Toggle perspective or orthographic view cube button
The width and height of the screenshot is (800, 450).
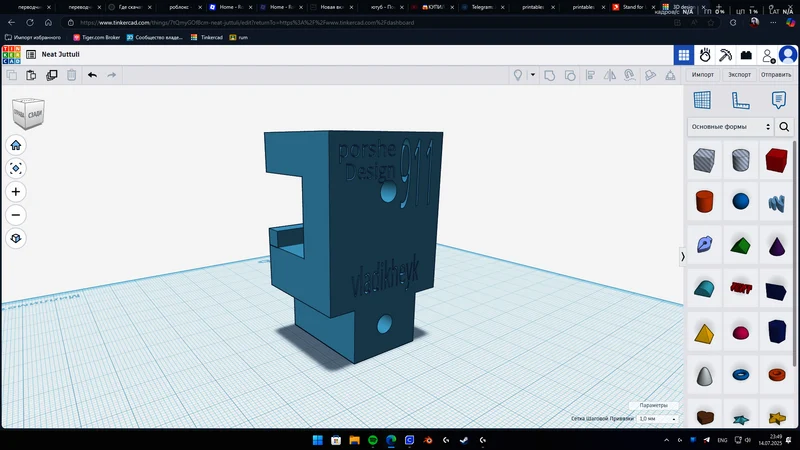tap(16, 238)
